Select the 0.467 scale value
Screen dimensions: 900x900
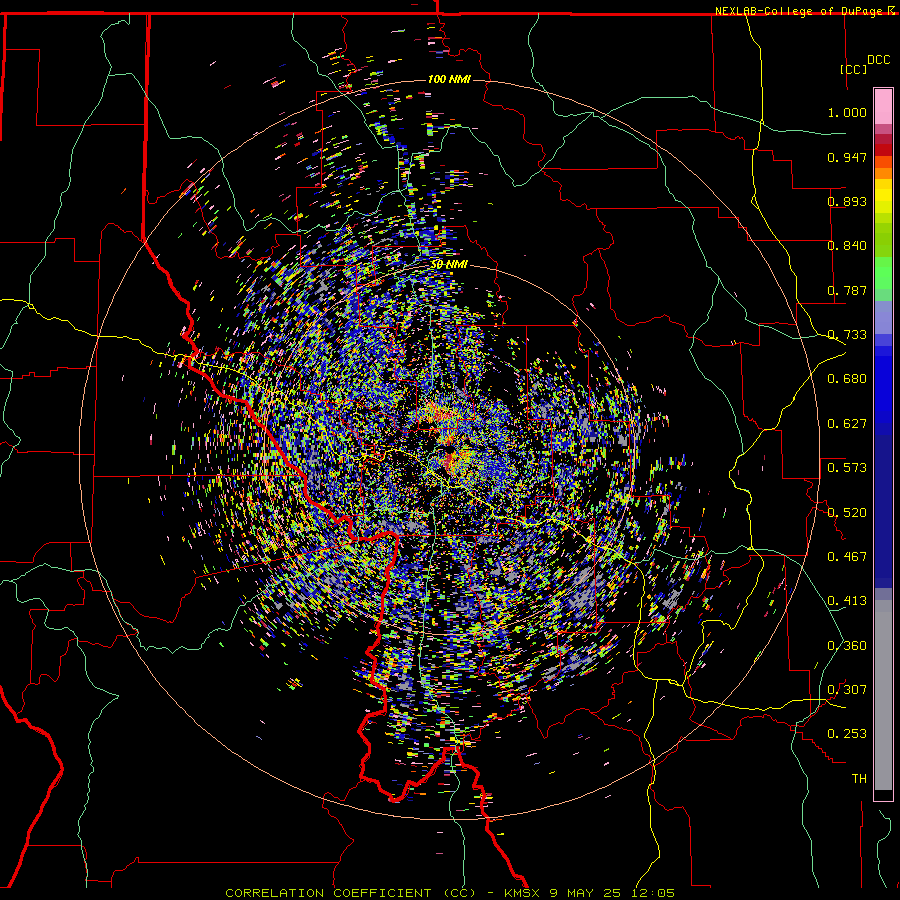pos(847,557)
